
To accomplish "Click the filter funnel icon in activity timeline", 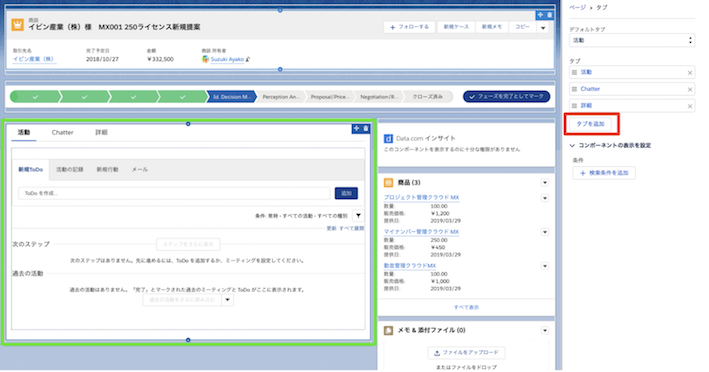I will click(358, 216).
